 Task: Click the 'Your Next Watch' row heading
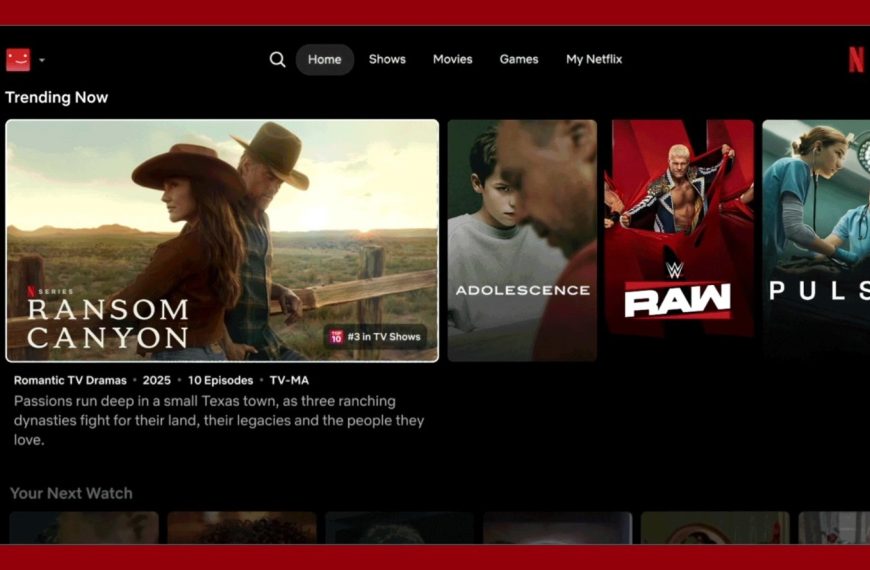(72, 493)
